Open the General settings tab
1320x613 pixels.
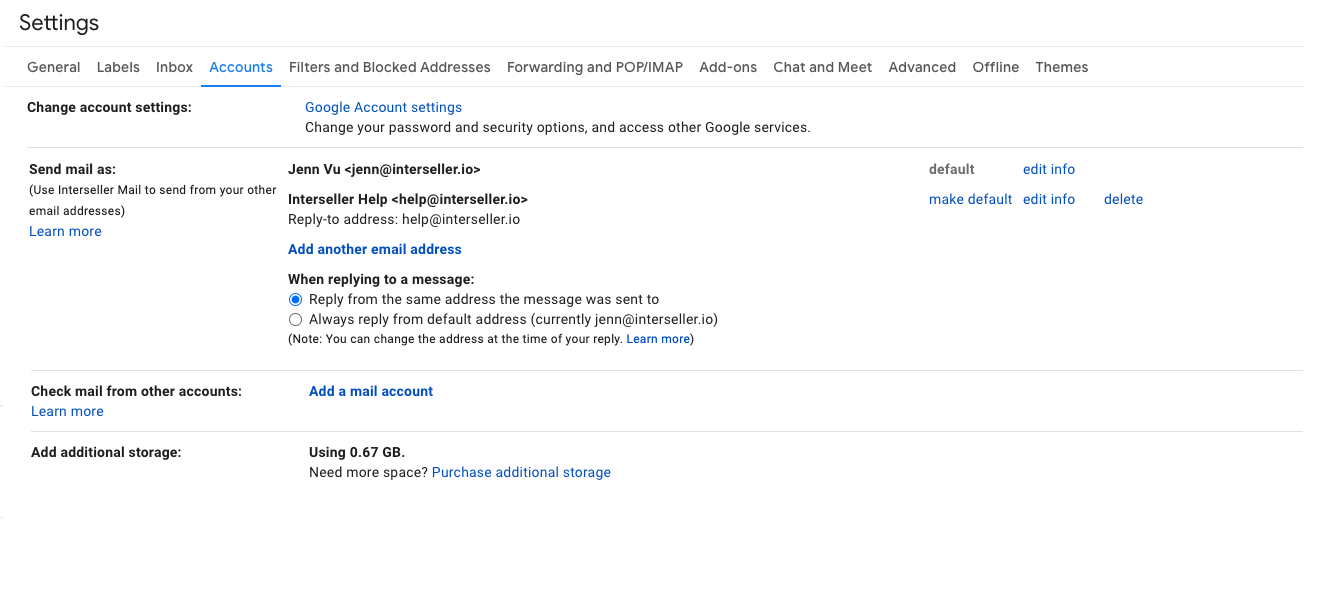[x=54, y=67]
